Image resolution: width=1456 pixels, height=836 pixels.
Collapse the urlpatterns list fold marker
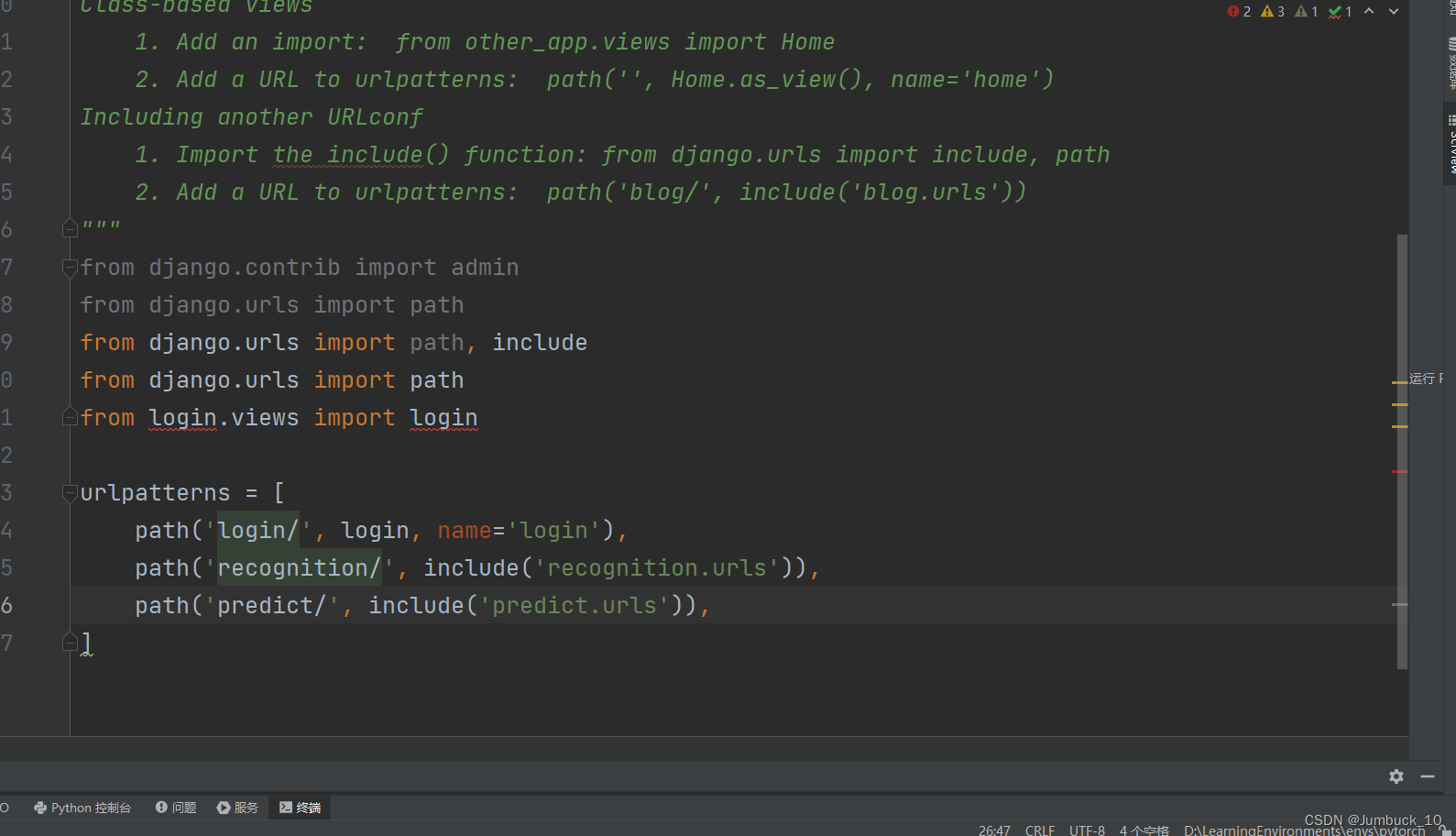tap(70, 493)
